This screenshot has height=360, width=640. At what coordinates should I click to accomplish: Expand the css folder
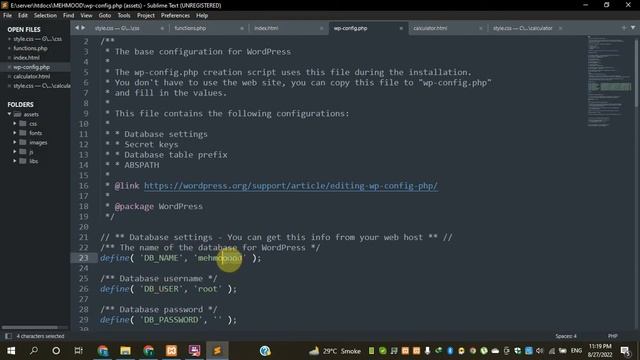pyautogui.click(x=15, y=123)
